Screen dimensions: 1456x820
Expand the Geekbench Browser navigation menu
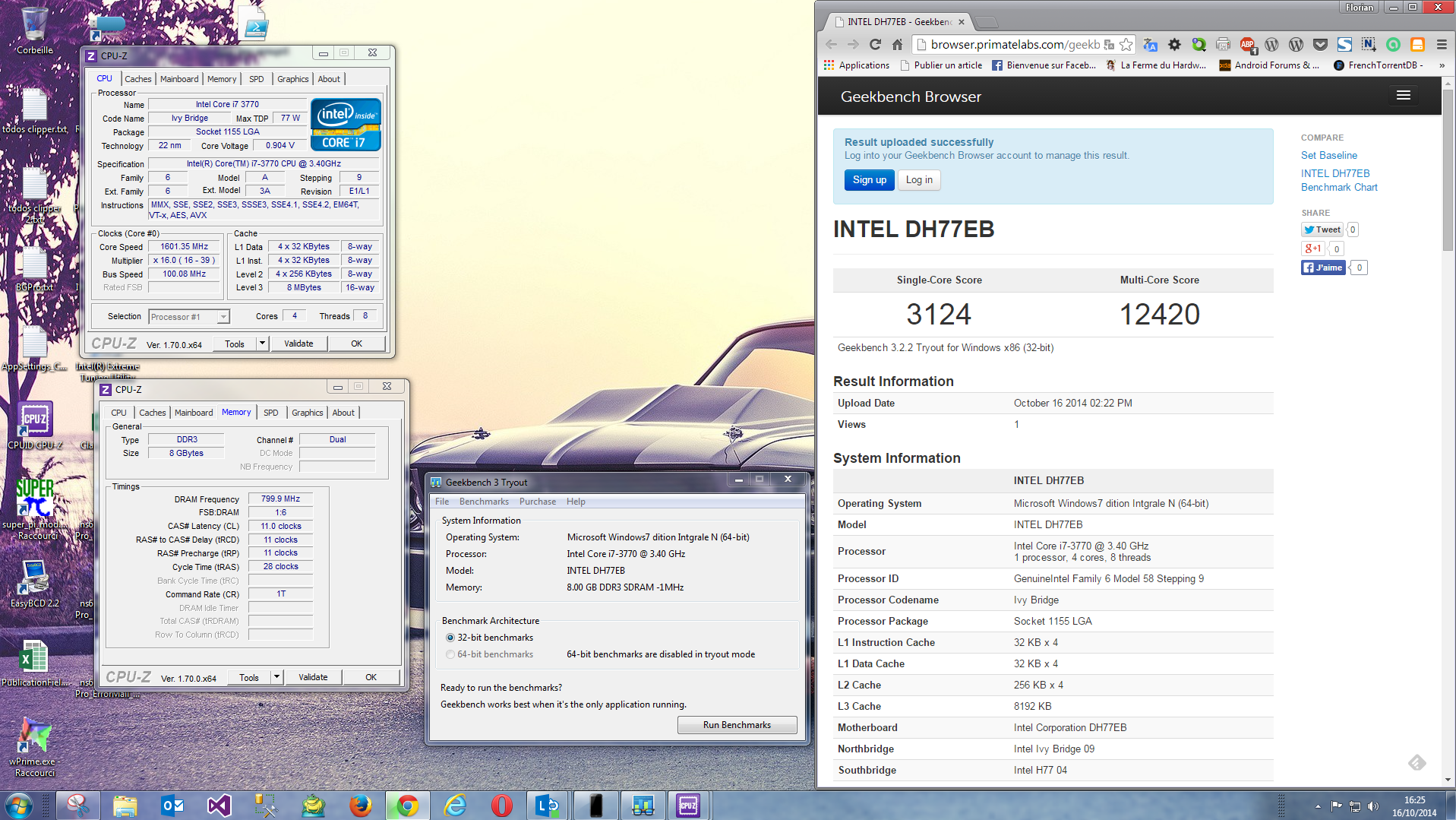tap(1403, 96)
